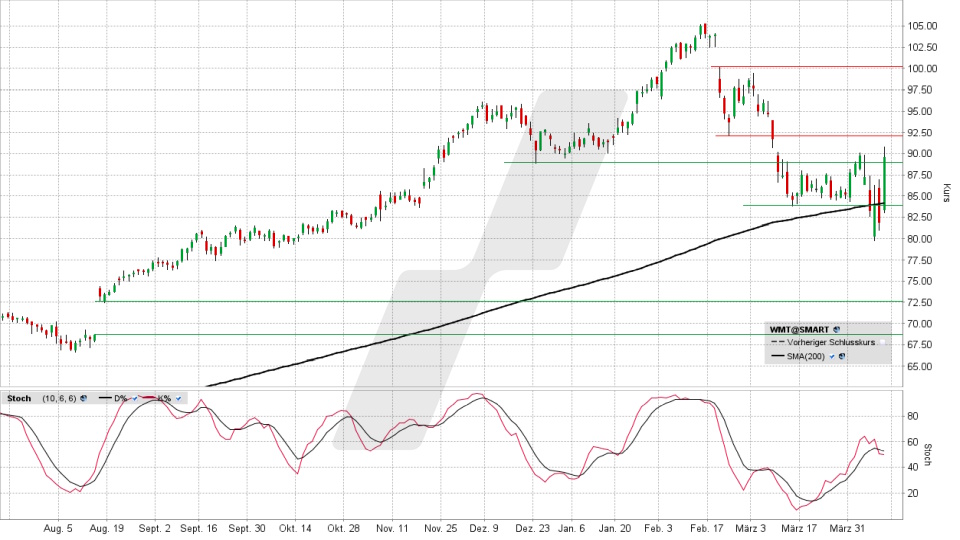The width and height of the screenshot is (960, 540).
Task: Click the Dez. 23 date label
Action: click(x=532, y=528)
